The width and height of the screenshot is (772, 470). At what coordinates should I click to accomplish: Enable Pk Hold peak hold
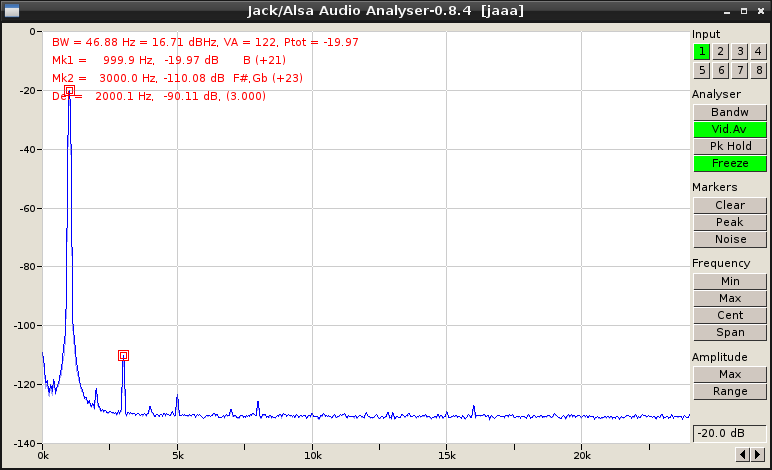tap(730, 146)
